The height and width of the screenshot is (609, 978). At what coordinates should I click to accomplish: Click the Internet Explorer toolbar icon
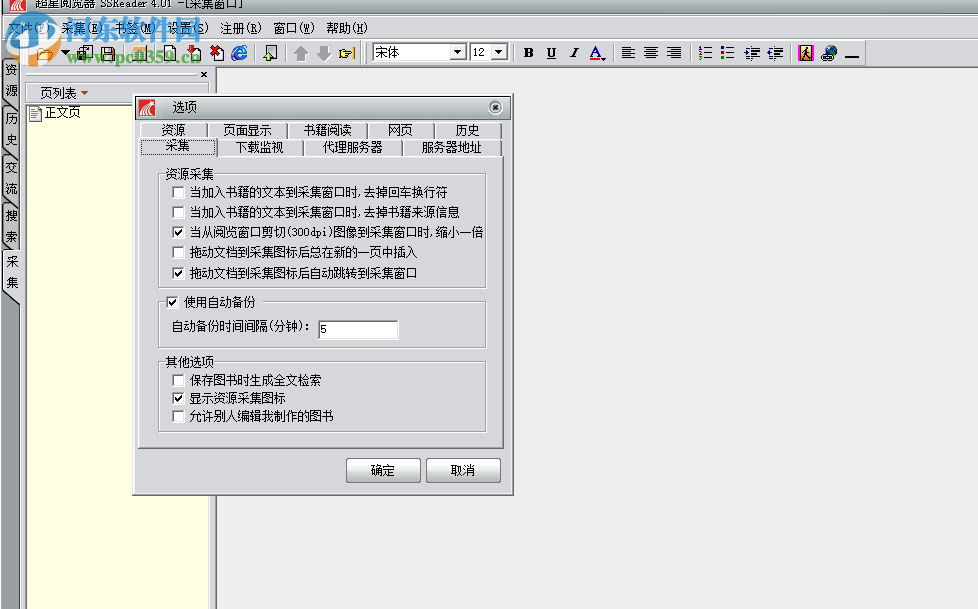click(x=239, y=53)
